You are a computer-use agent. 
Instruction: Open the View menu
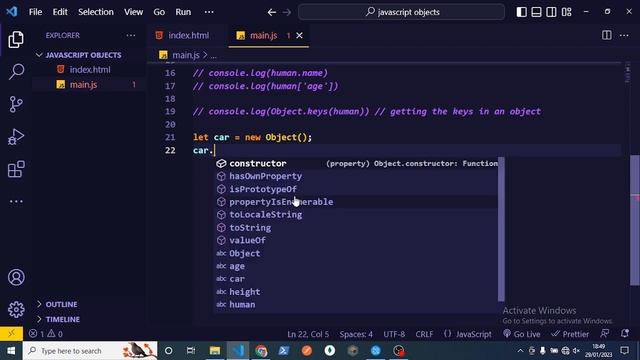point(133,12)
